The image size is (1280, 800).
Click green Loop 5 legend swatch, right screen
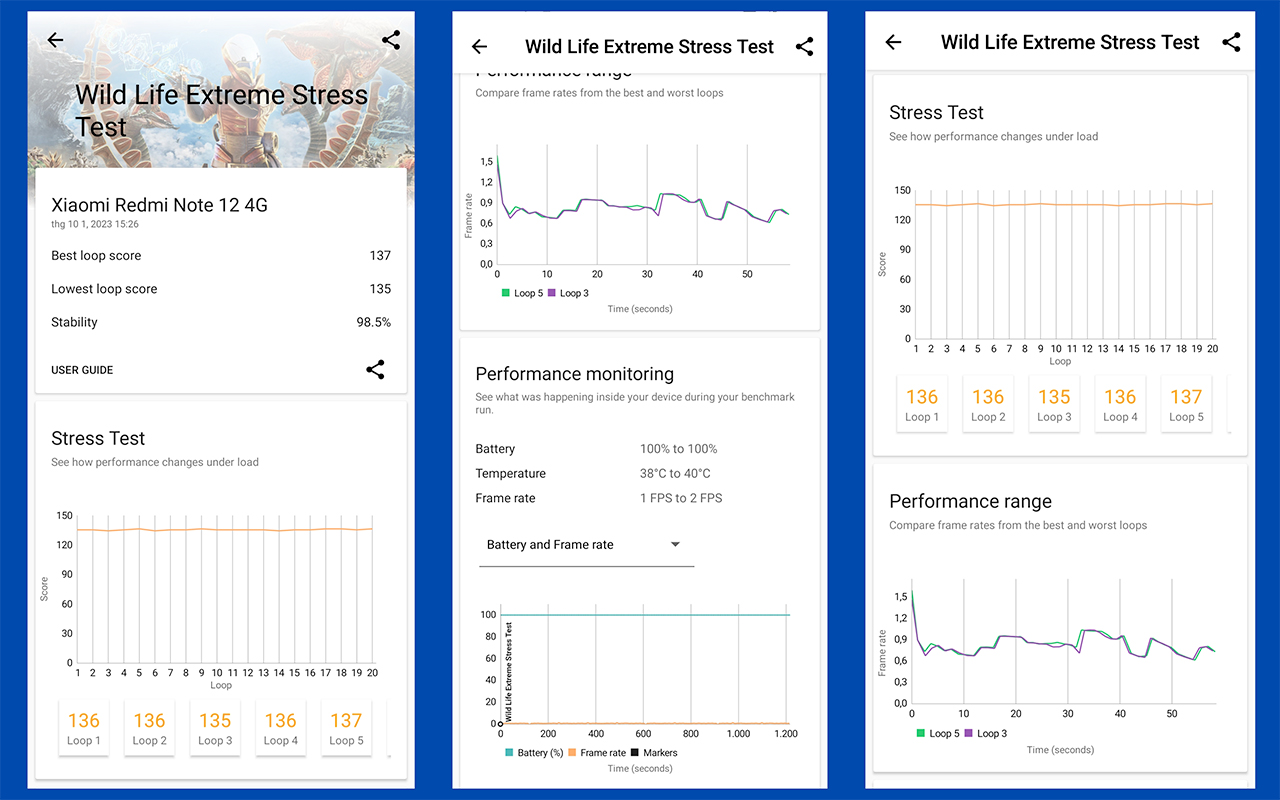click(x=921, y=733)
